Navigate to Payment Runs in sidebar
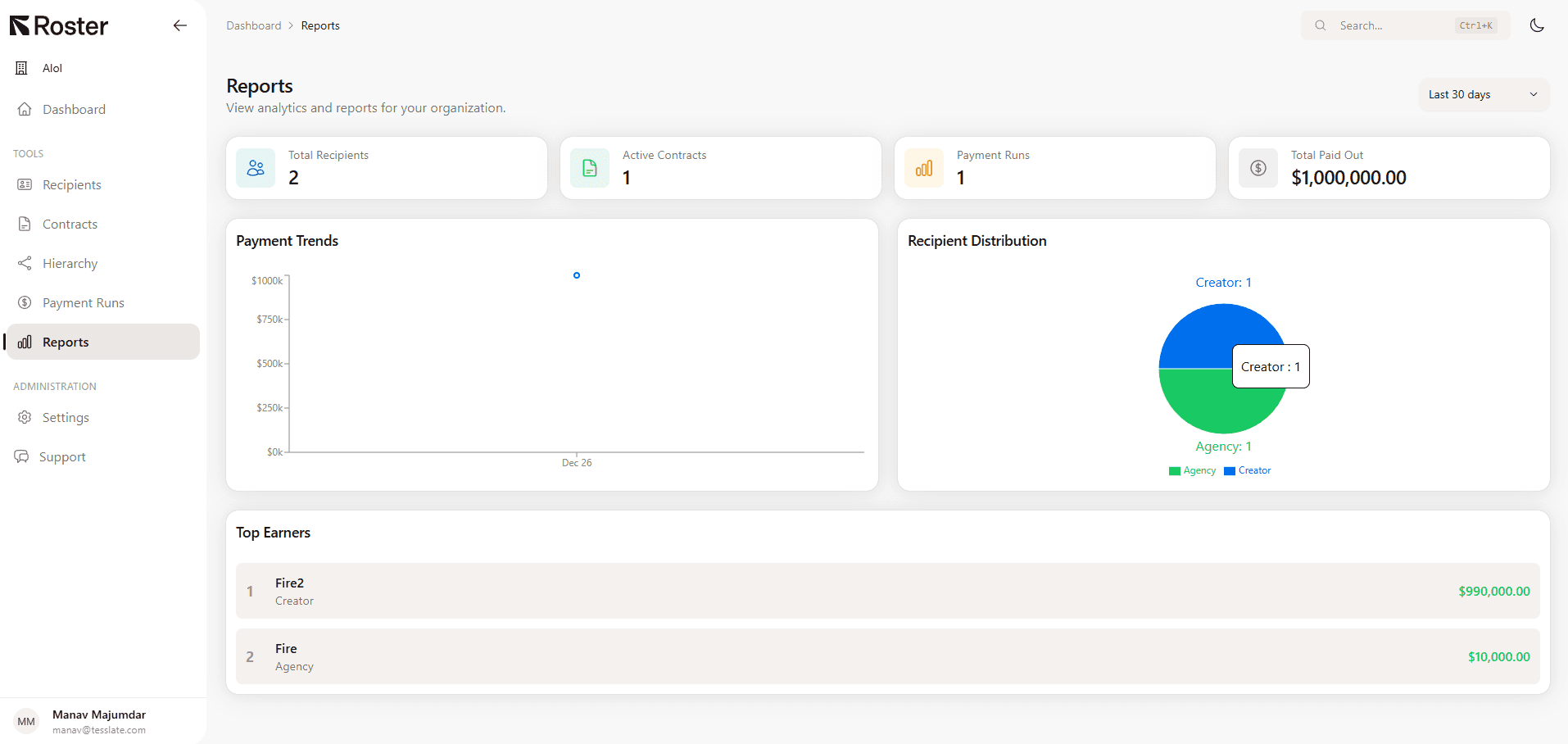 pos(83,303)
